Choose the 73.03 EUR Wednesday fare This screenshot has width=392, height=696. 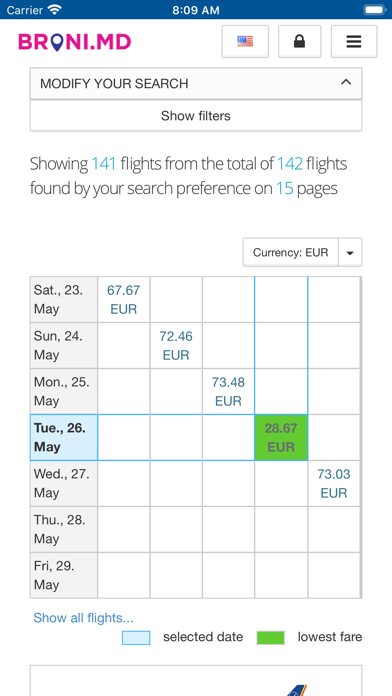(x=334, y=483)
